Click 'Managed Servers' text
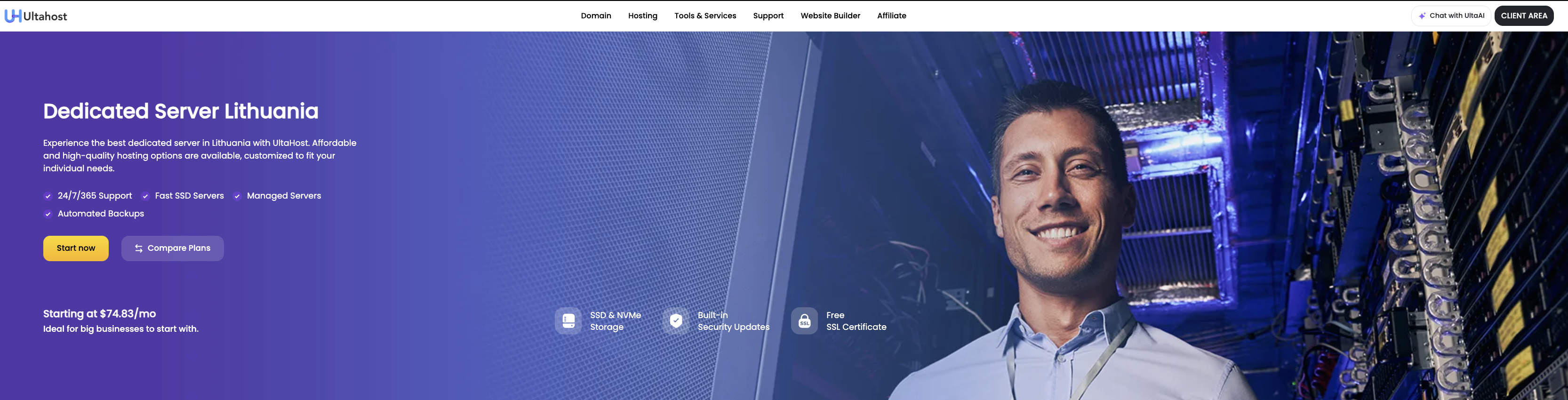 click(284, 195)
